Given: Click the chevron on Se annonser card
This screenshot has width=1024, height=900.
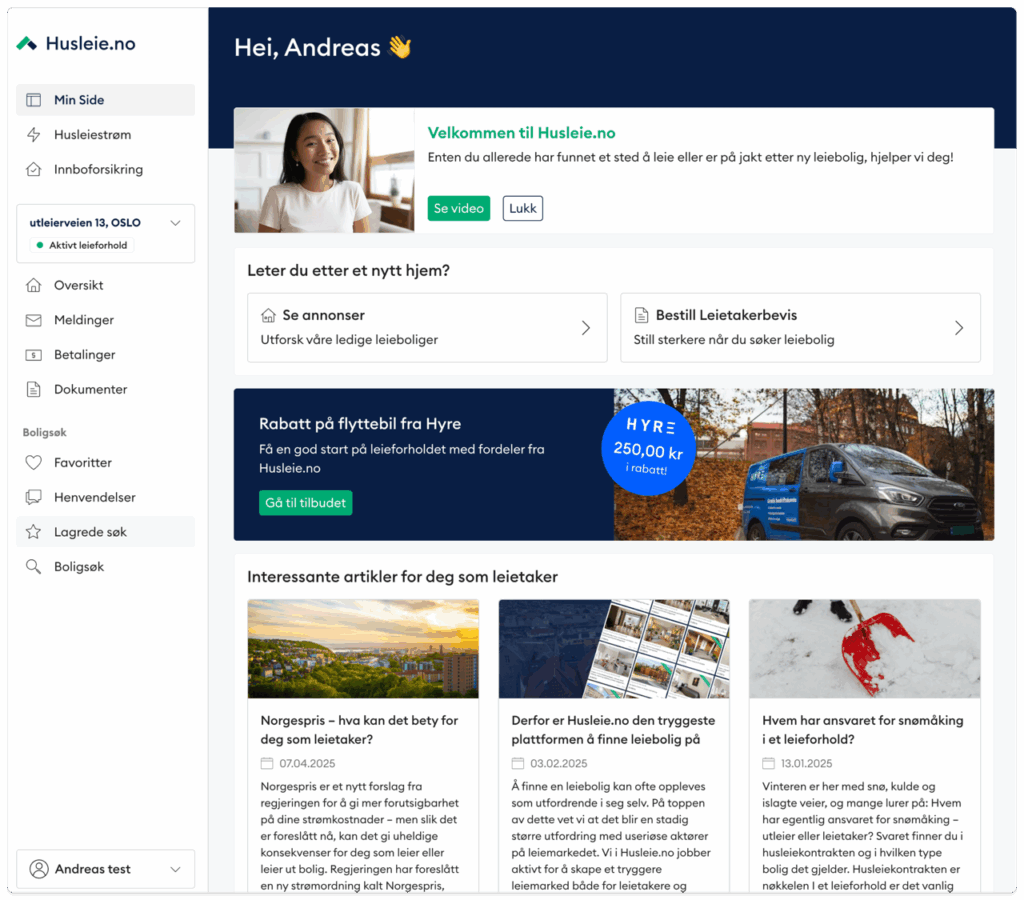Looking at the screenshot, I should click(586, 328).
